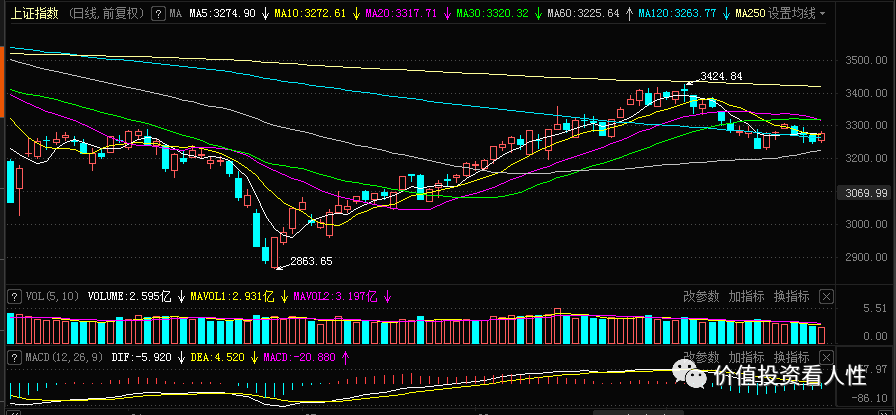Click 换指标 in the MACD panel
The image size is (896, 415).
[x=791, y=358]
